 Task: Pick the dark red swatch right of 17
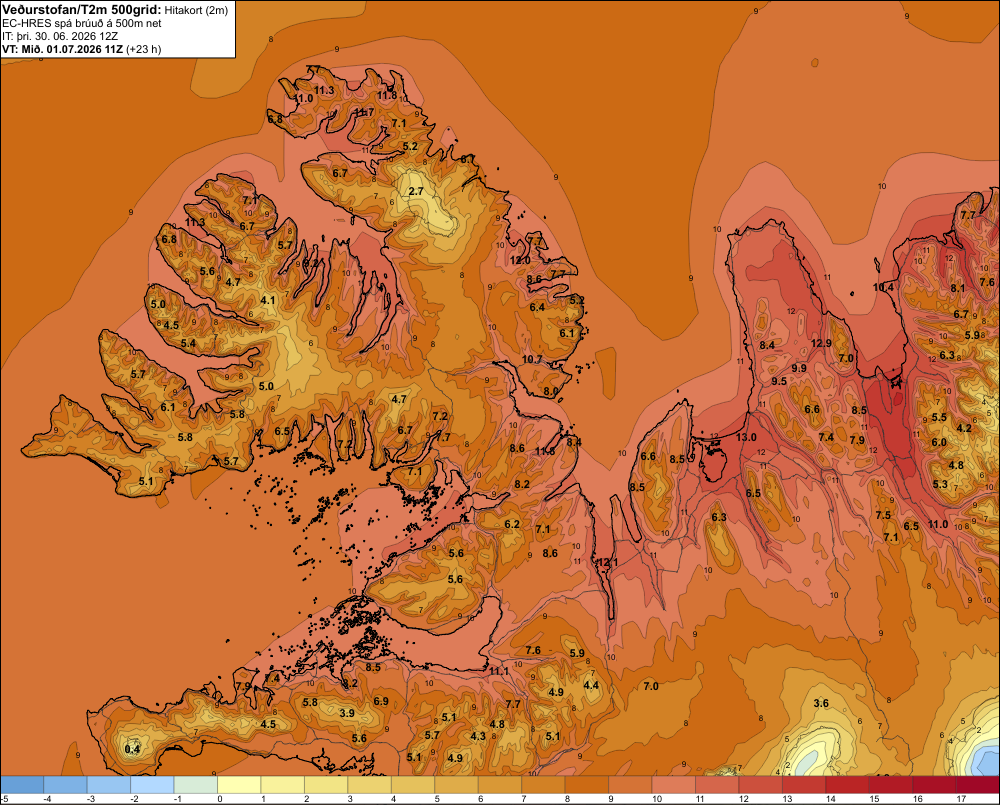[x=978, y=785]
